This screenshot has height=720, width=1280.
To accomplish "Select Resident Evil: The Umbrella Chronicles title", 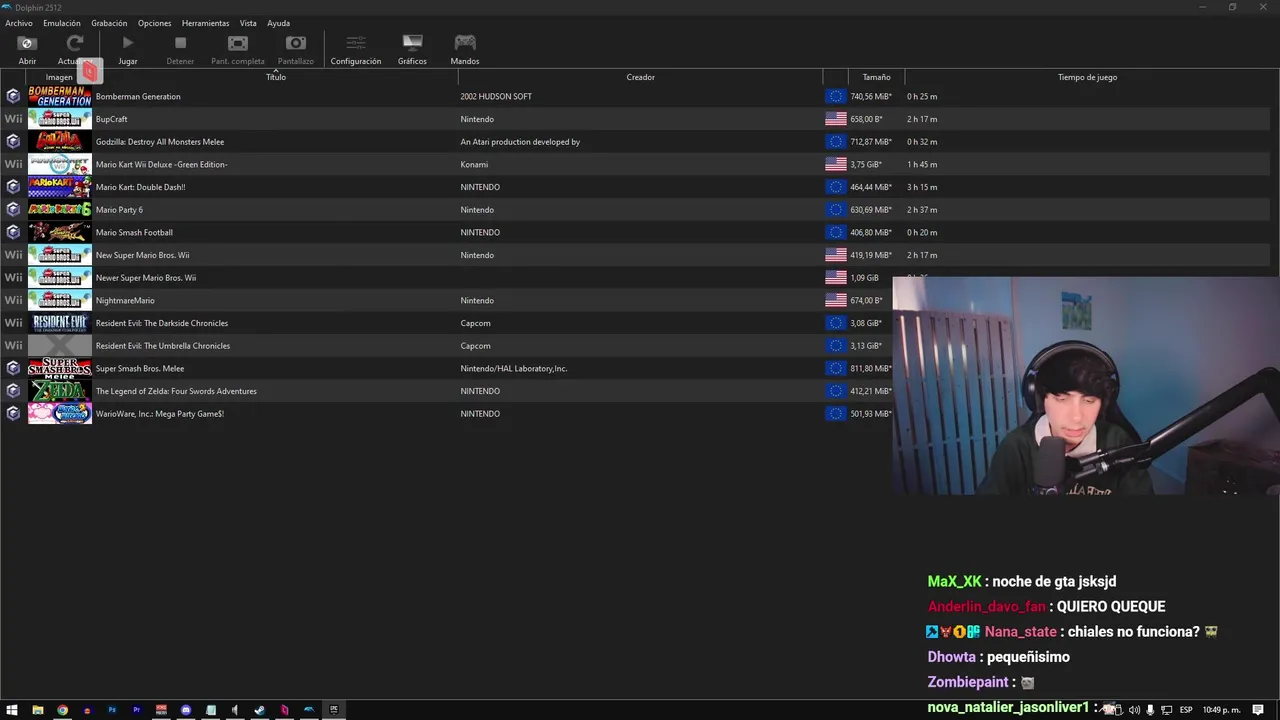I will tap(163, 346).
